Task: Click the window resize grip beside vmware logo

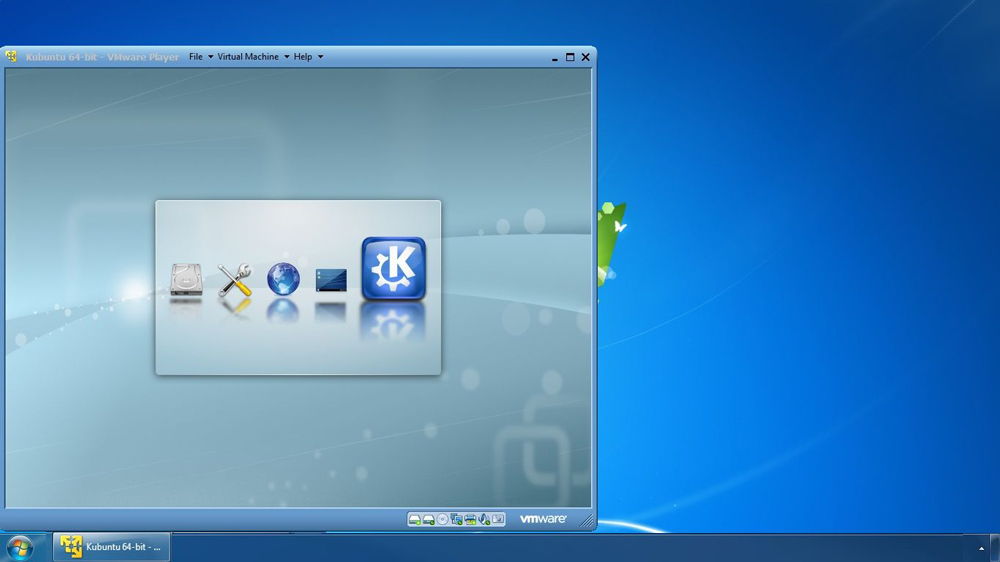Action: 586,520
